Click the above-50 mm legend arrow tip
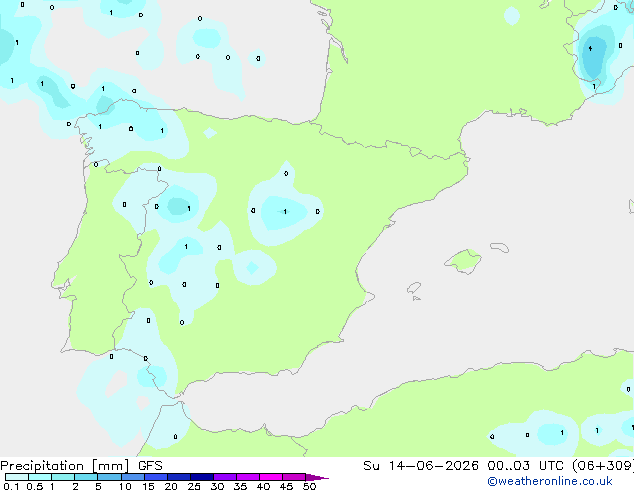634x490 pixels. [x=317, y=477]
